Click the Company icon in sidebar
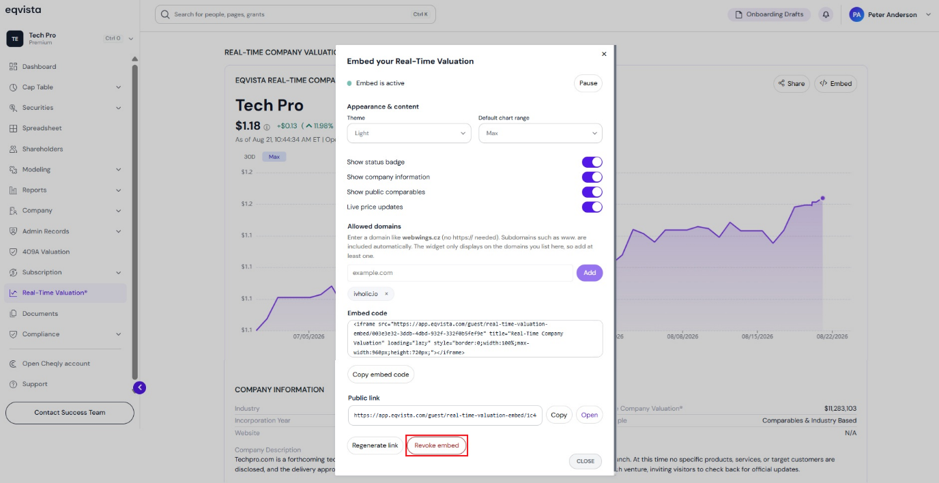Viewport: 939px width, 483px height. (x=13, y=211)
